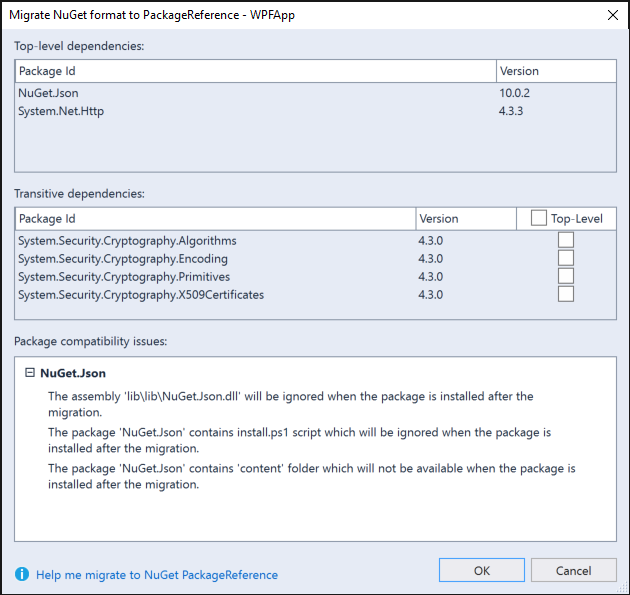The height and width of the screenshot is (595, 630).
Task: Click the Package Id header in transitive dependencies
Action: (x=215, y=219)
